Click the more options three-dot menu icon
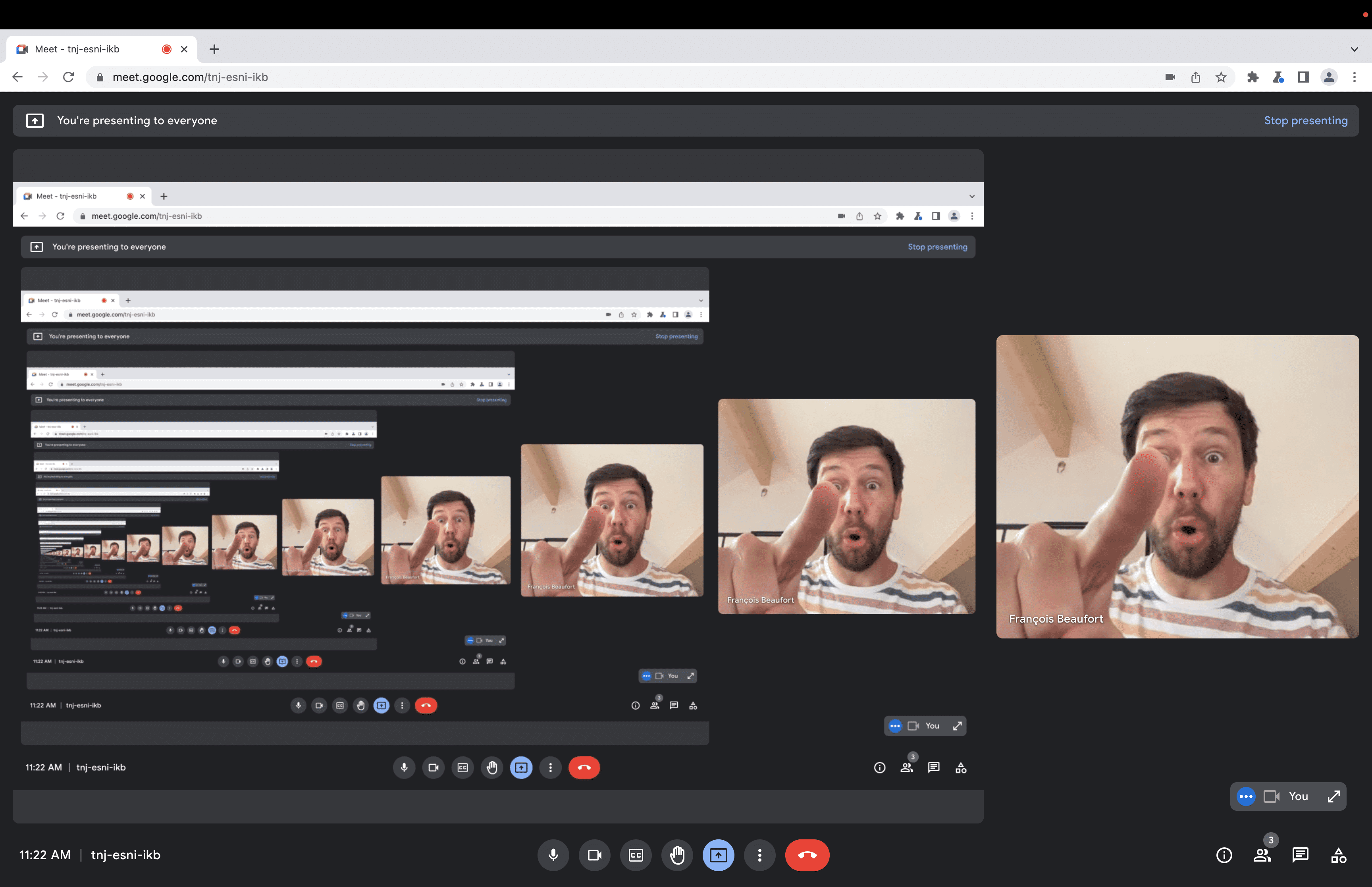Image resolution: width=1372 pixels, height=887 pixels. click(x=759, y=855)
